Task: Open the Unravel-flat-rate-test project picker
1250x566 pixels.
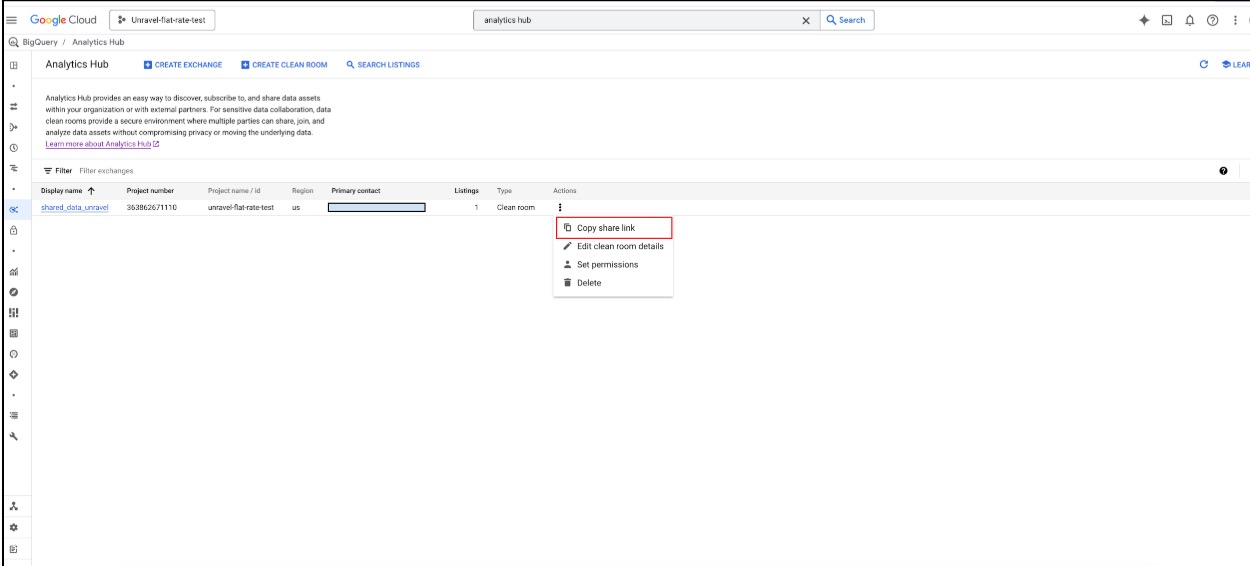Action: pyautogui.click(x=165, y=20)
